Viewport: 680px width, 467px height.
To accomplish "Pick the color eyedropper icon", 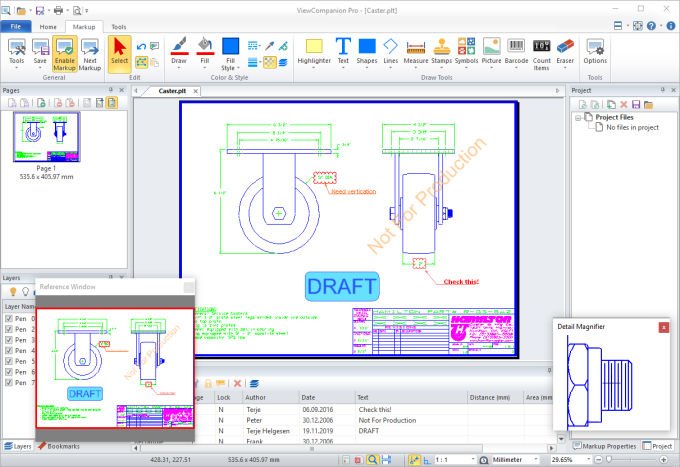I will (270, 46).
